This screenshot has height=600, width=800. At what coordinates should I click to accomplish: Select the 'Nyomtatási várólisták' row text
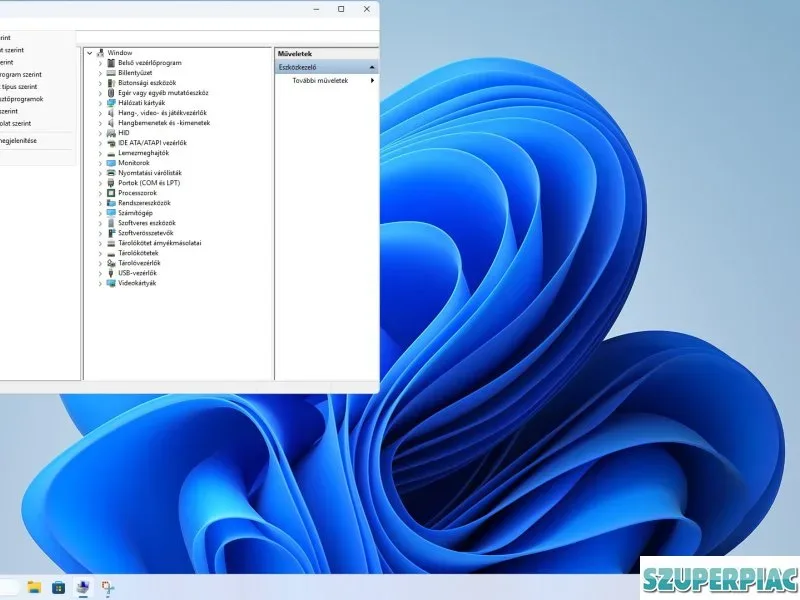149,173
